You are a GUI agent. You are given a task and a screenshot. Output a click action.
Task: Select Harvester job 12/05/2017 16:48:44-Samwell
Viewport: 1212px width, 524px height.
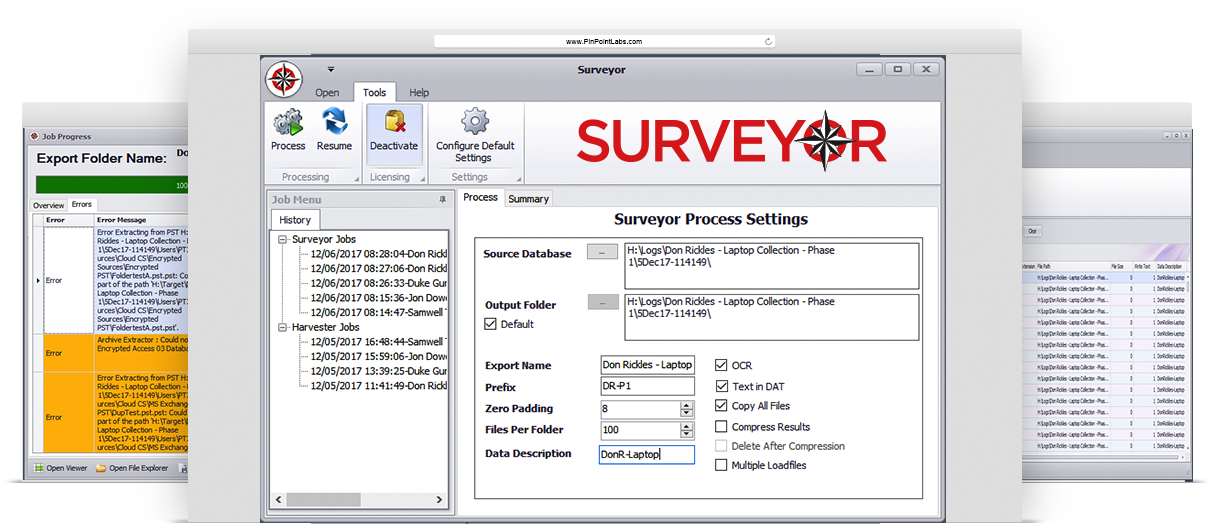point(378,342)
